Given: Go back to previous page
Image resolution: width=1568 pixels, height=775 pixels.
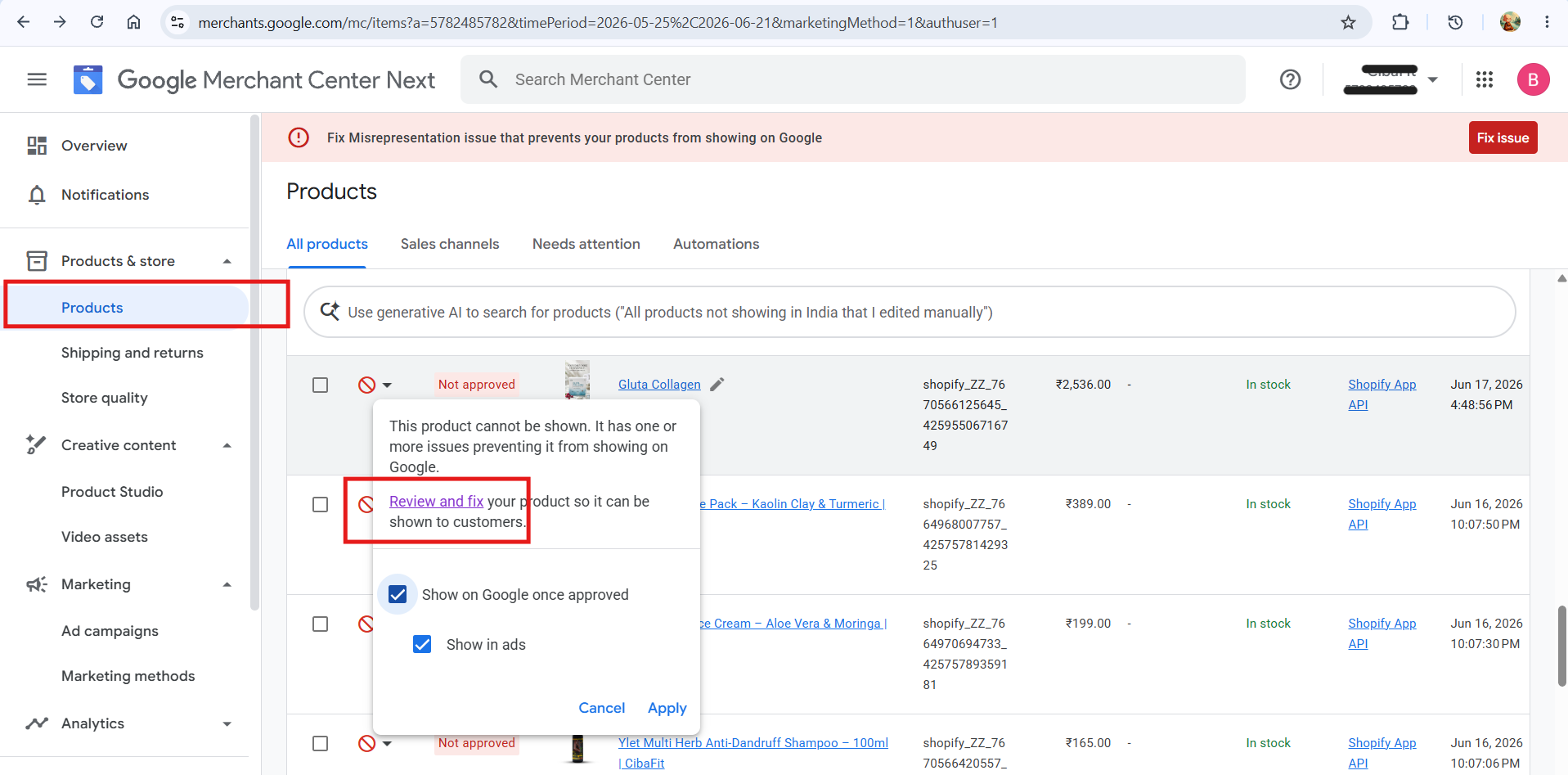Looking at the screenshot, I should pyautogui.click(x=23, y=22).
